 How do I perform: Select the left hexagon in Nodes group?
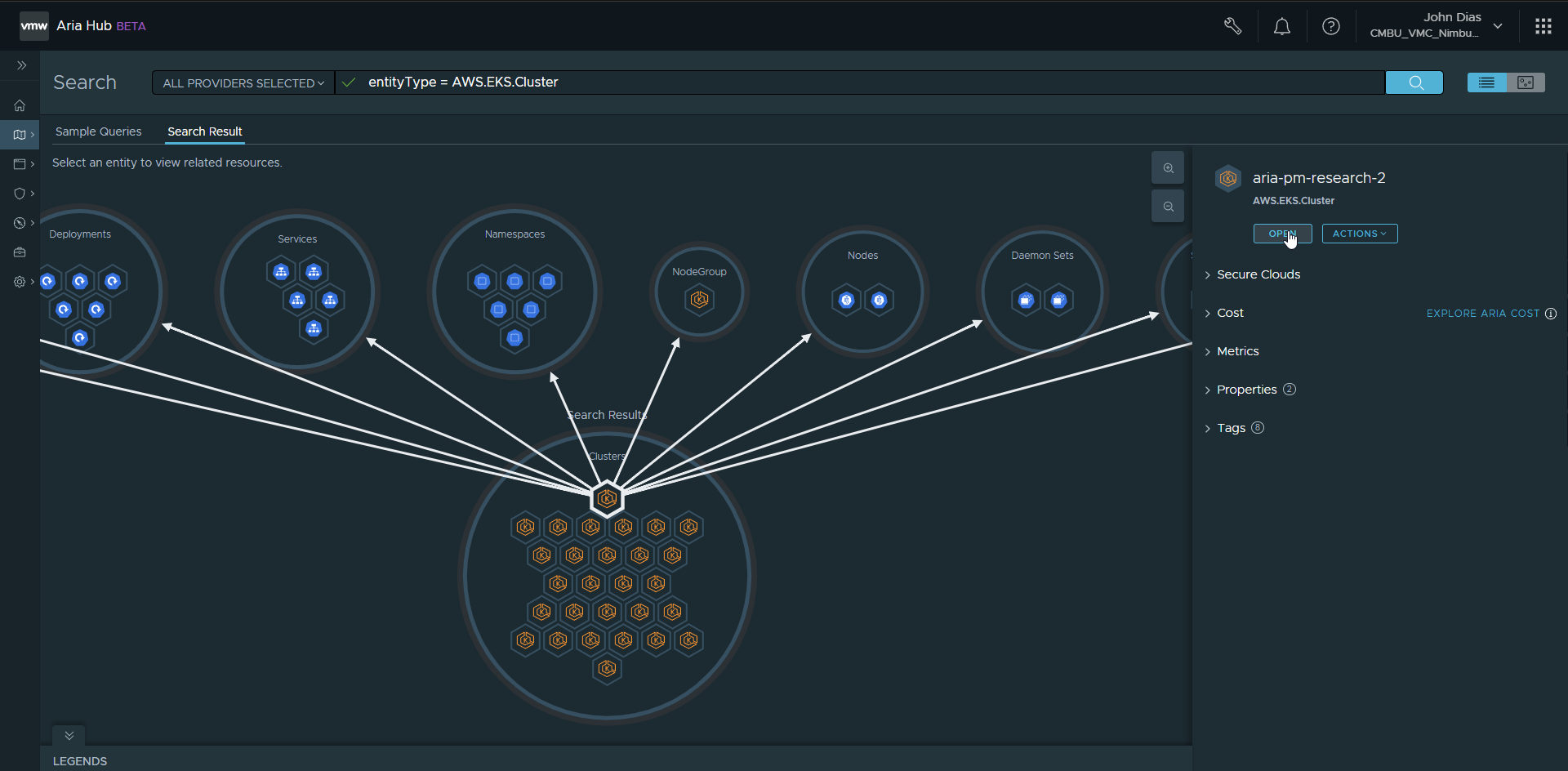[x=847, y=301]
